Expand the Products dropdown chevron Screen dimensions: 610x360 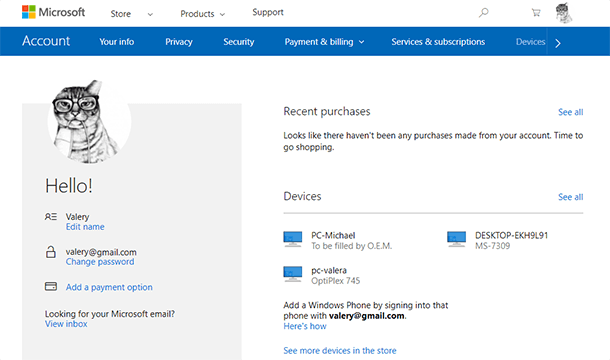(223, 14)
